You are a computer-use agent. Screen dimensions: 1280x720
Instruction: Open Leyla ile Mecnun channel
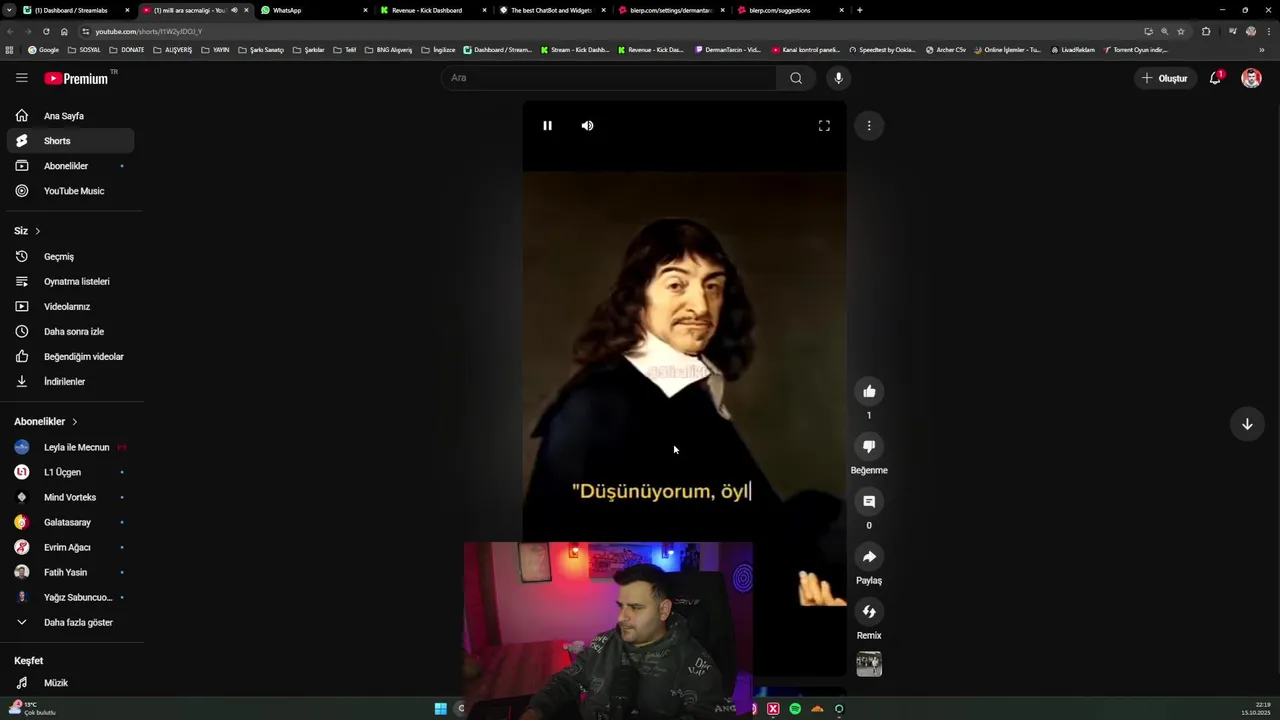click(x=70, y=447)
